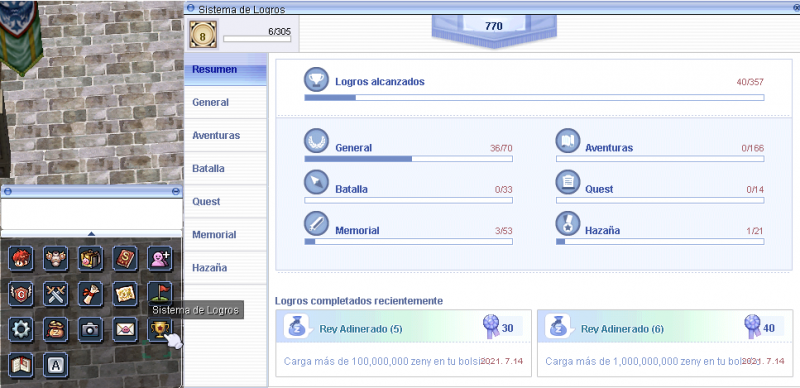Click the pink add-friend party icon
Image resolution: width=800 pixels, height=388 pixels.
[x=160, y=258]
